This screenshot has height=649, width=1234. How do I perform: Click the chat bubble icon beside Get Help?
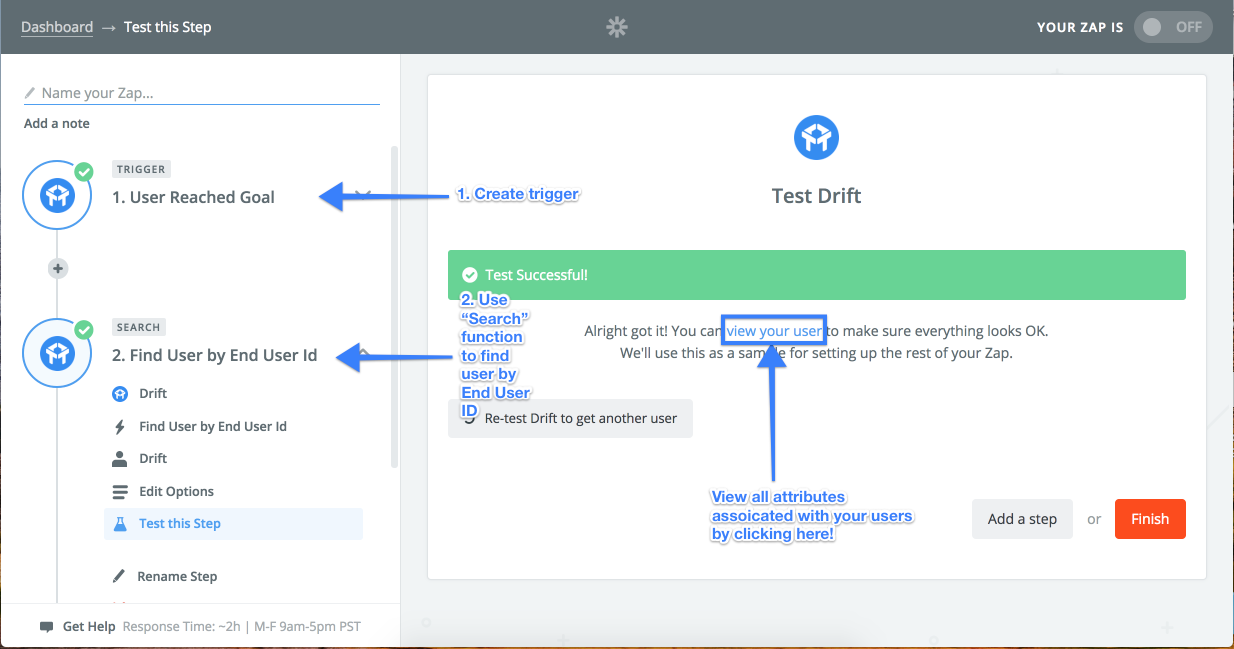[46, 627]
